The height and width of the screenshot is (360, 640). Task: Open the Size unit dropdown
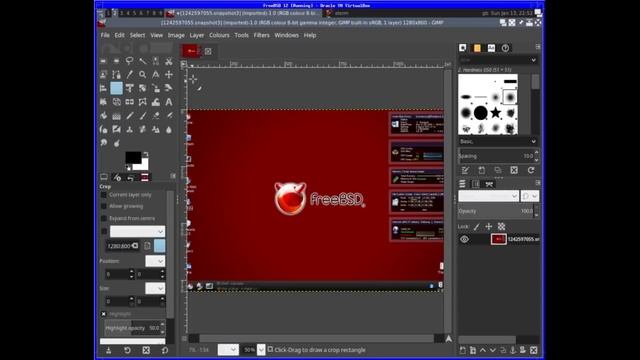tap(155, 288)
